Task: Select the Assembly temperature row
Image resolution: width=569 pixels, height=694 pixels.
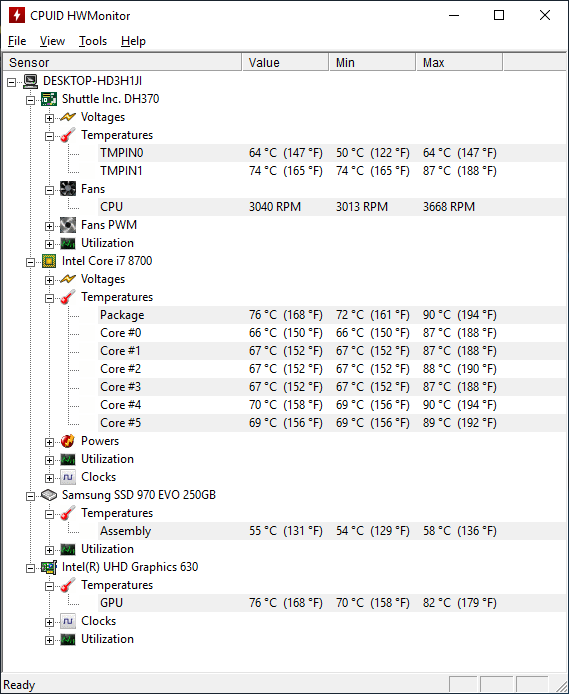Action: (332, 531)
